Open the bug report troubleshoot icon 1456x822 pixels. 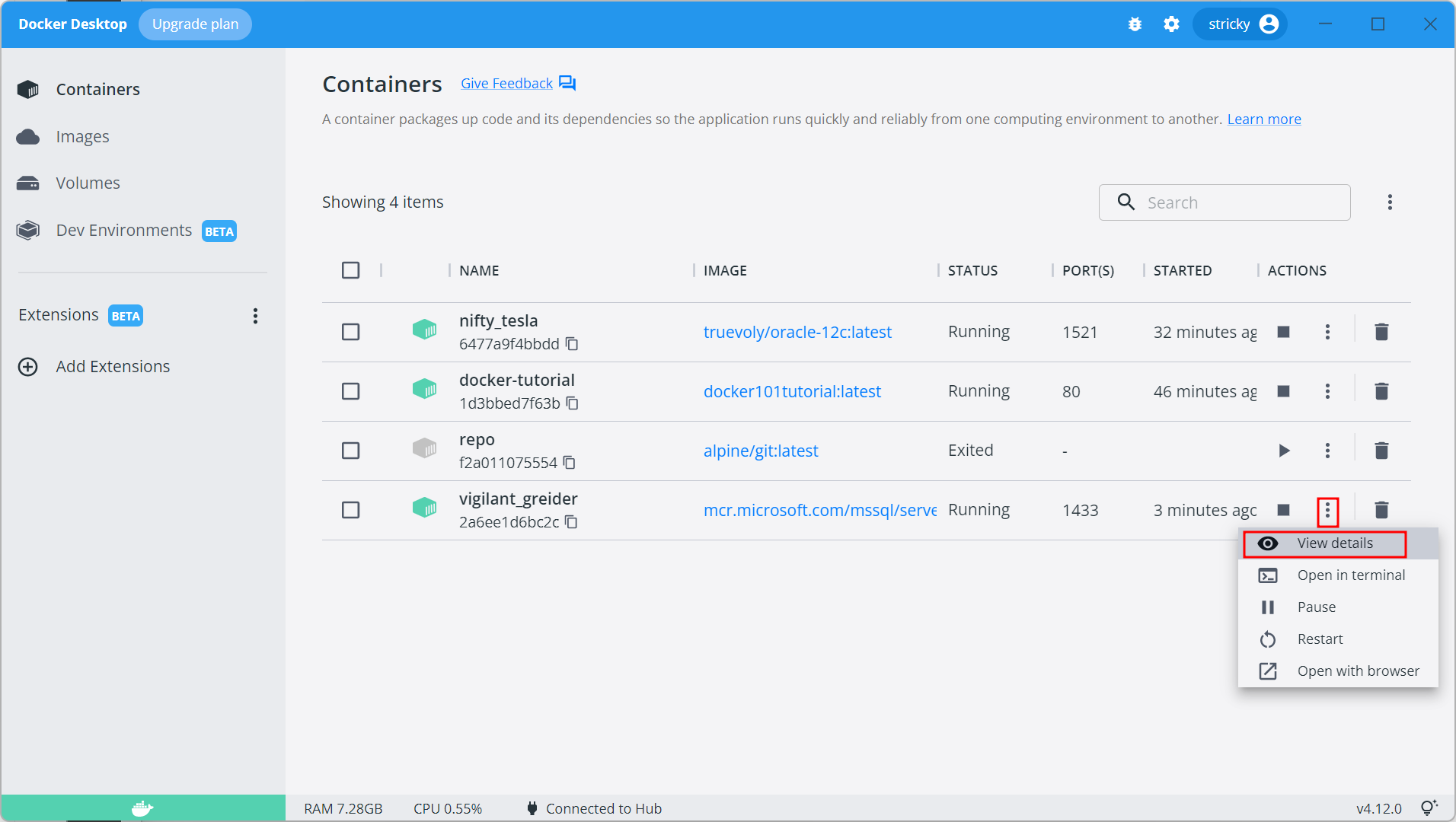[x=1135, y=24]
